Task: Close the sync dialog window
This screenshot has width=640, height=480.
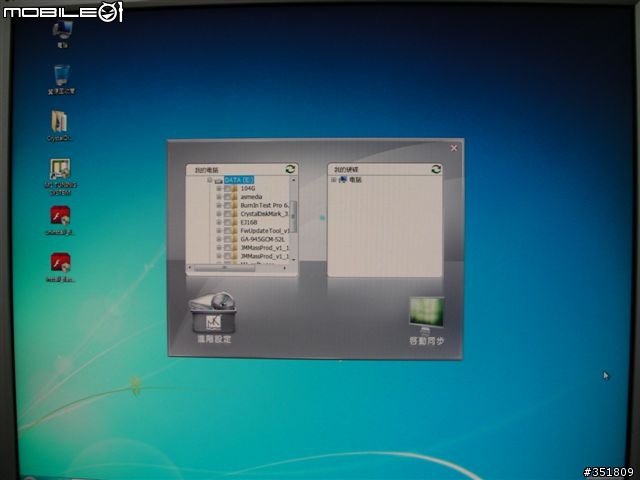Action: 454,148
